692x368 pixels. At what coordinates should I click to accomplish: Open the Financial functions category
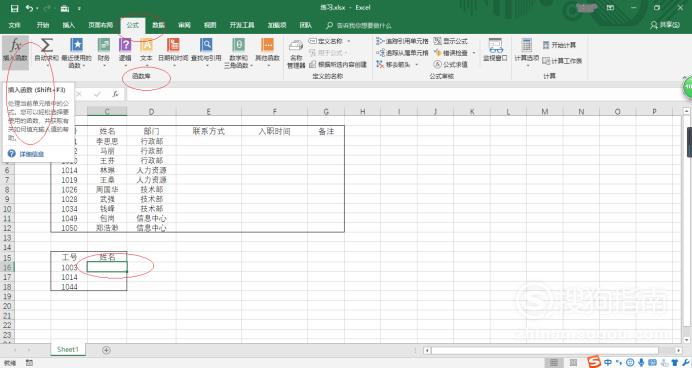104,45
